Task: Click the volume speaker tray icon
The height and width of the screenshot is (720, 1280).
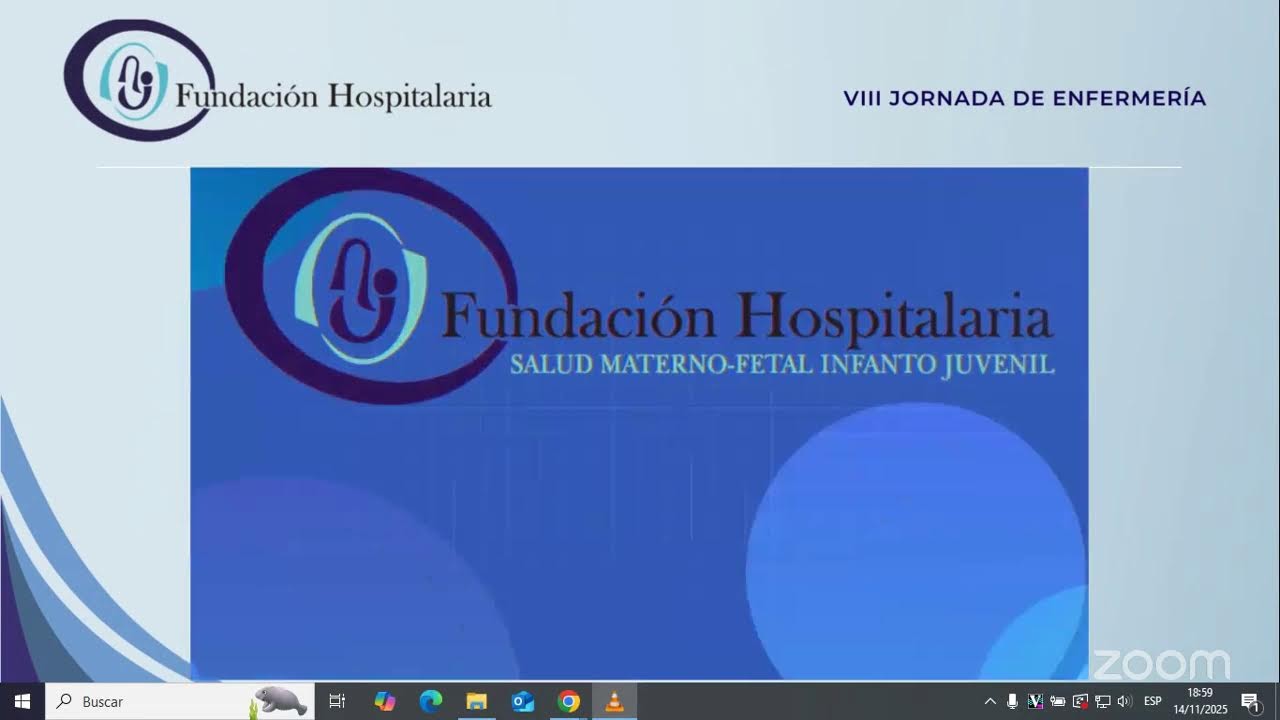Action: [1125, 701]
